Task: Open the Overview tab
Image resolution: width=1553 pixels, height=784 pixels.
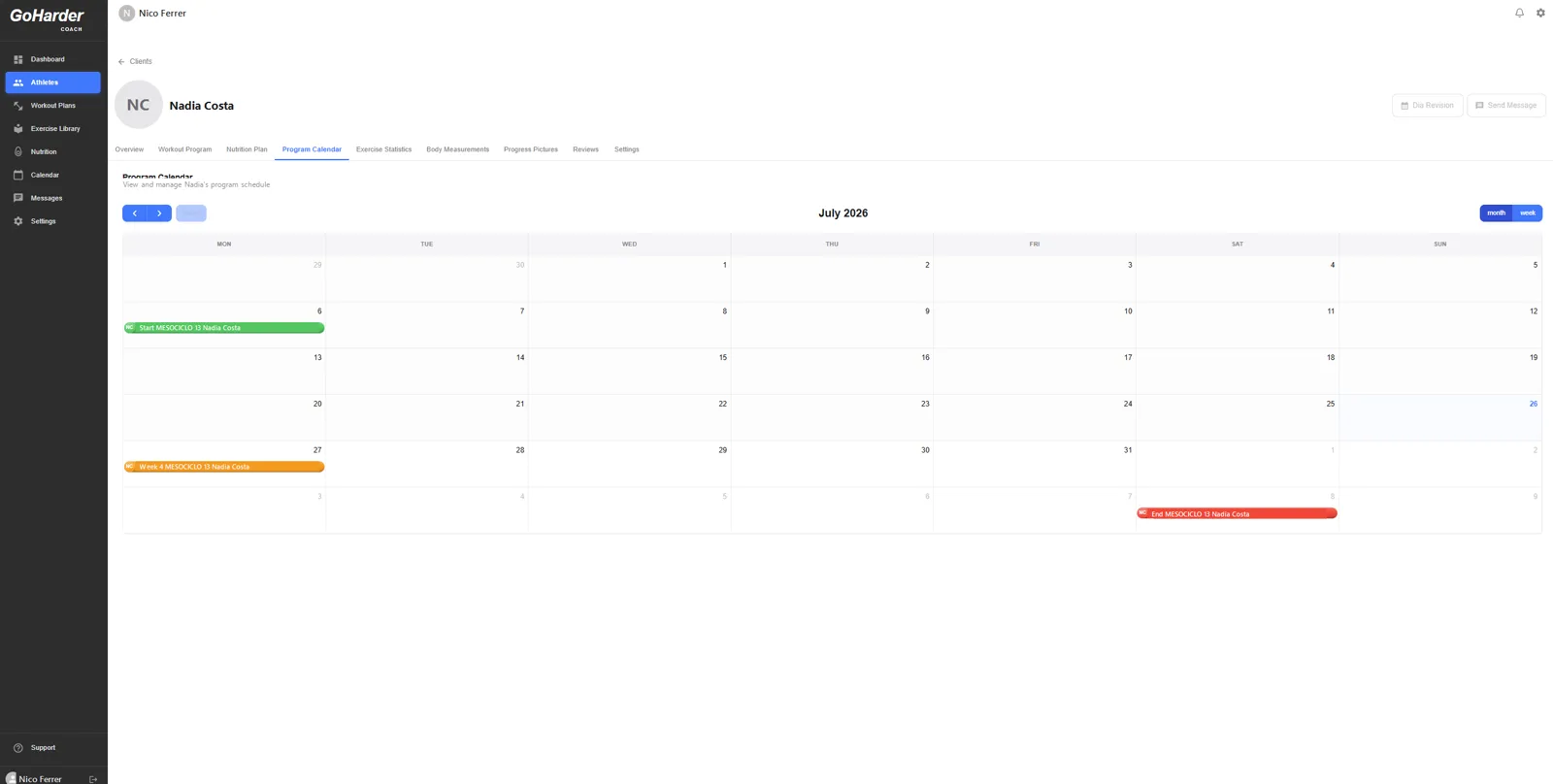Action: [x=129, y=149]
